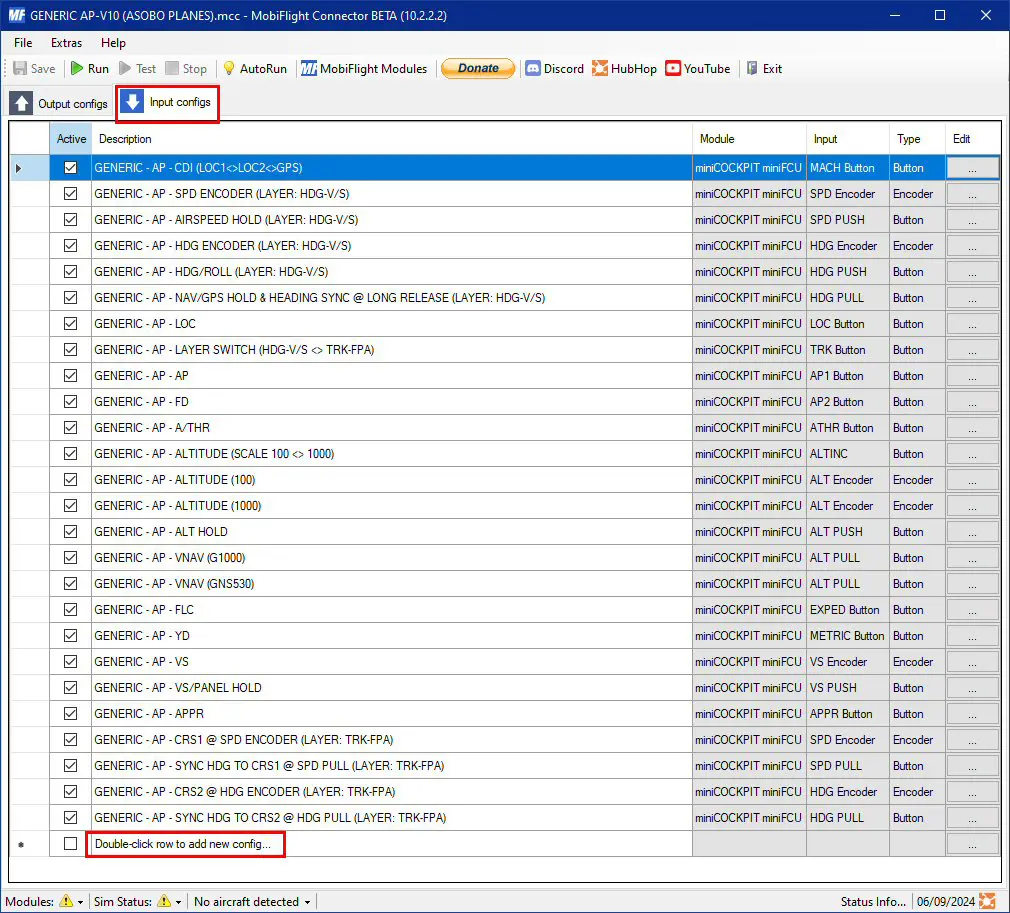Open the File menu

coord(23,43)
